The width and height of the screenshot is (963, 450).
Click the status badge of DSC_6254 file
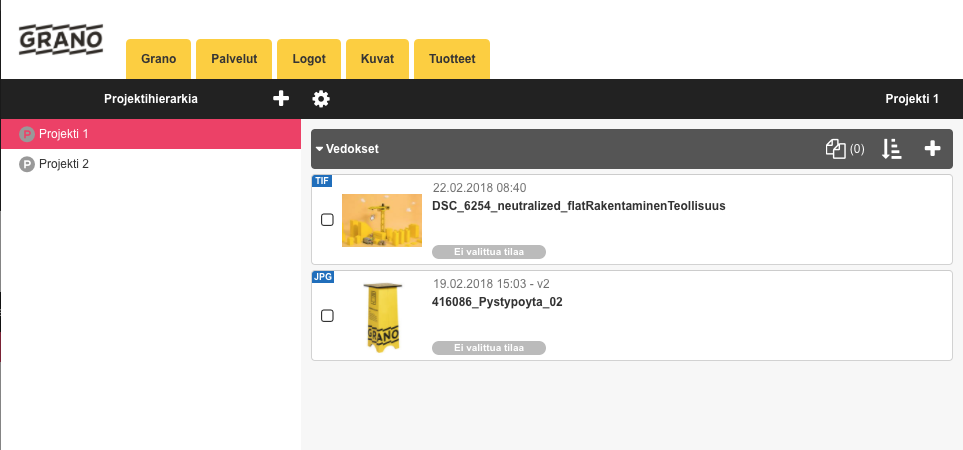click(x=489, y=252)
